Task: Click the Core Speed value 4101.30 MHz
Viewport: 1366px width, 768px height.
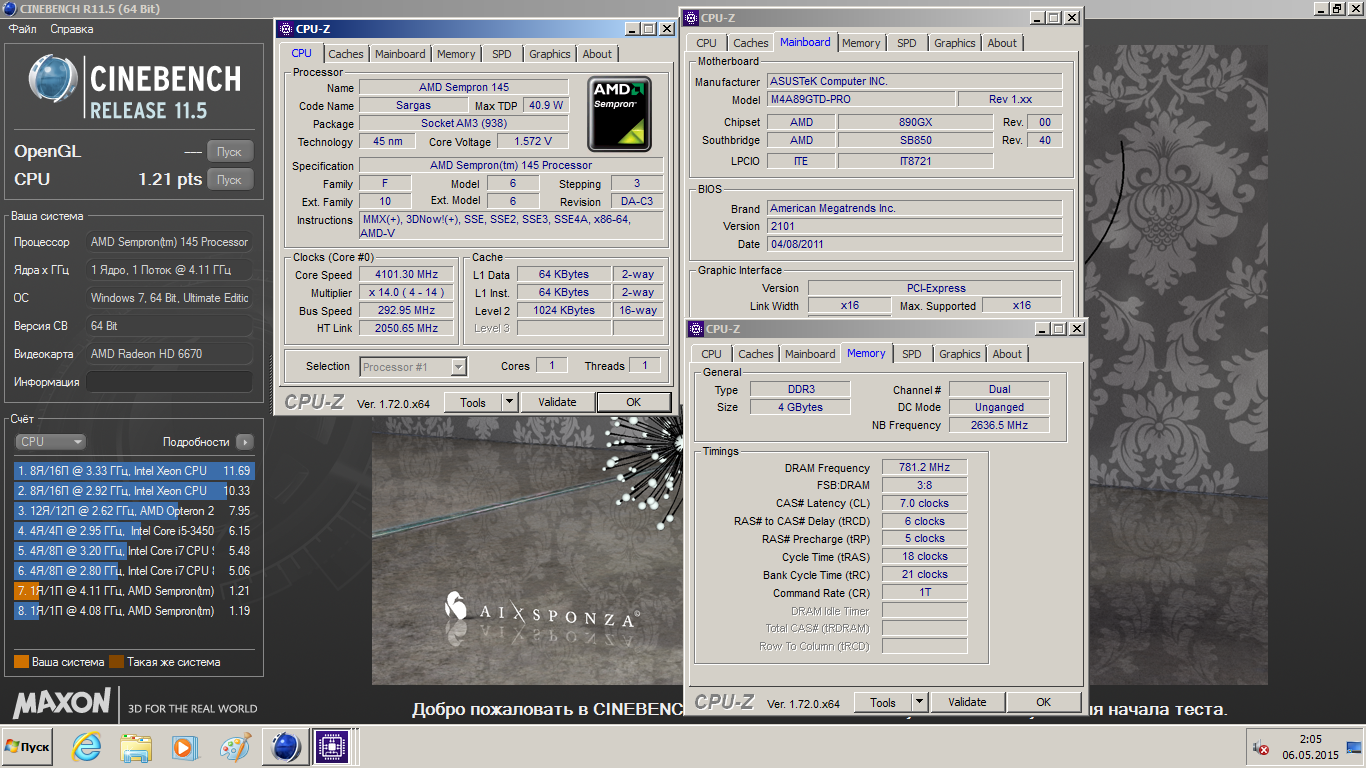Action: click(x=407, y=275)
